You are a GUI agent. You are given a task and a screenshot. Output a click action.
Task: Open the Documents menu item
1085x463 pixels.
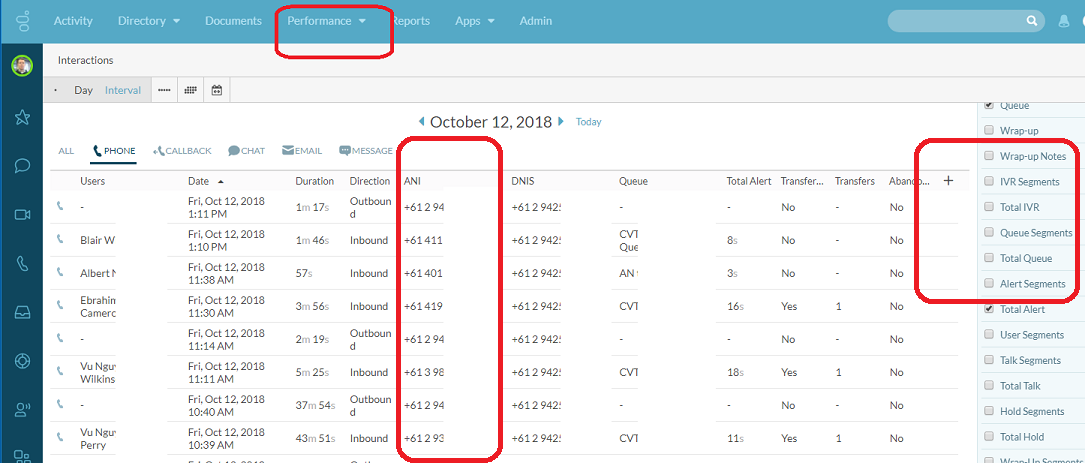[x=233, y=21]
